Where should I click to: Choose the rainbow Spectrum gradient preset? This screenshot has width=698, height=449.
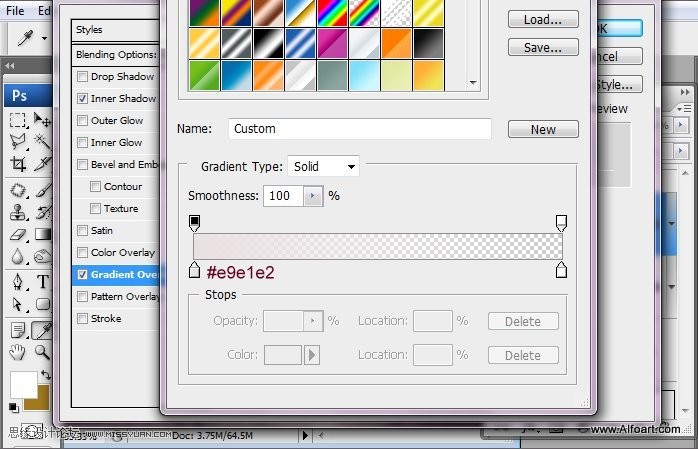(332, 12)
